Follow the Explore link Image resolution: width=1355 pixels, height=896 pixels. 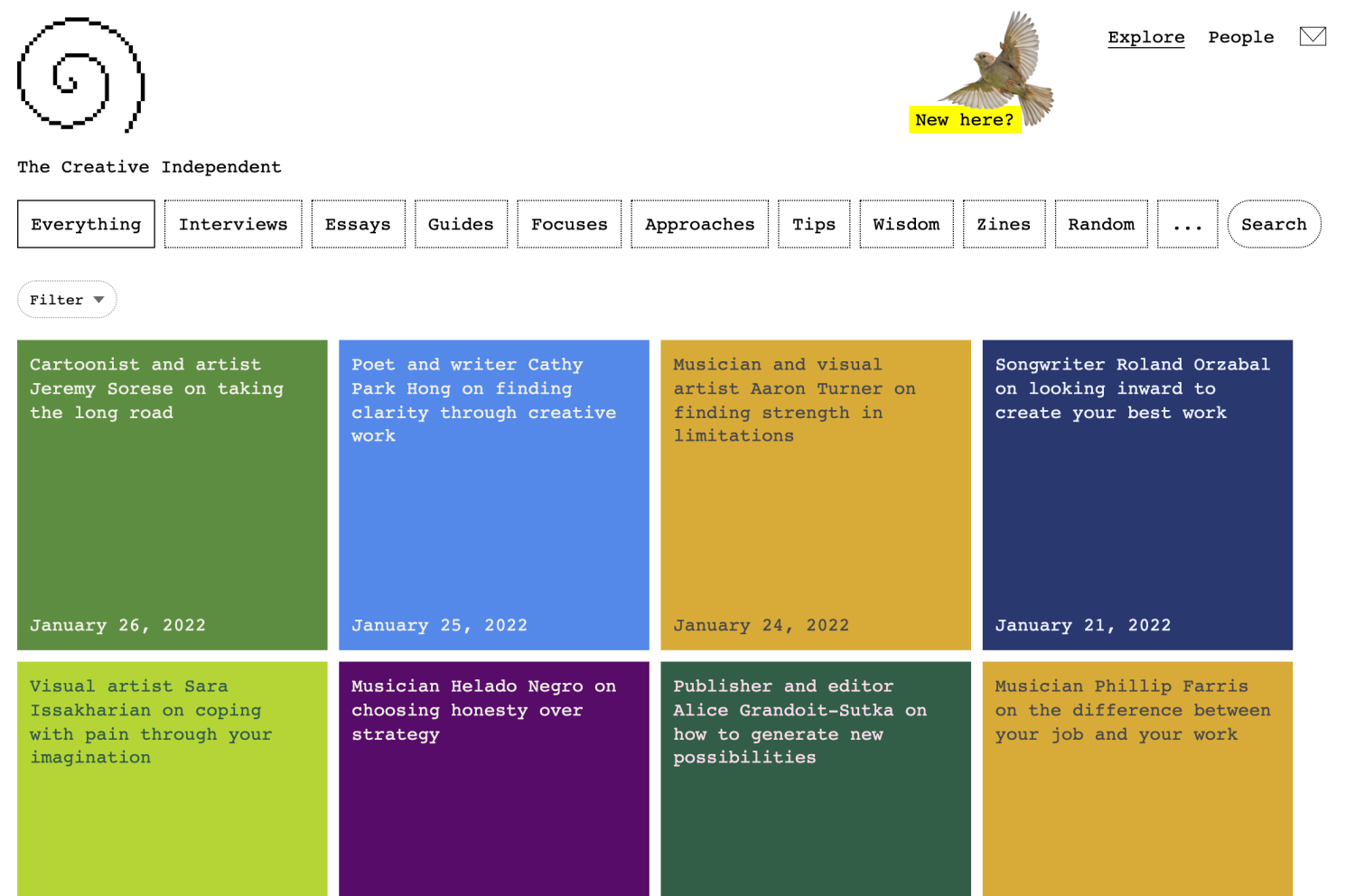coord(1145,37)
